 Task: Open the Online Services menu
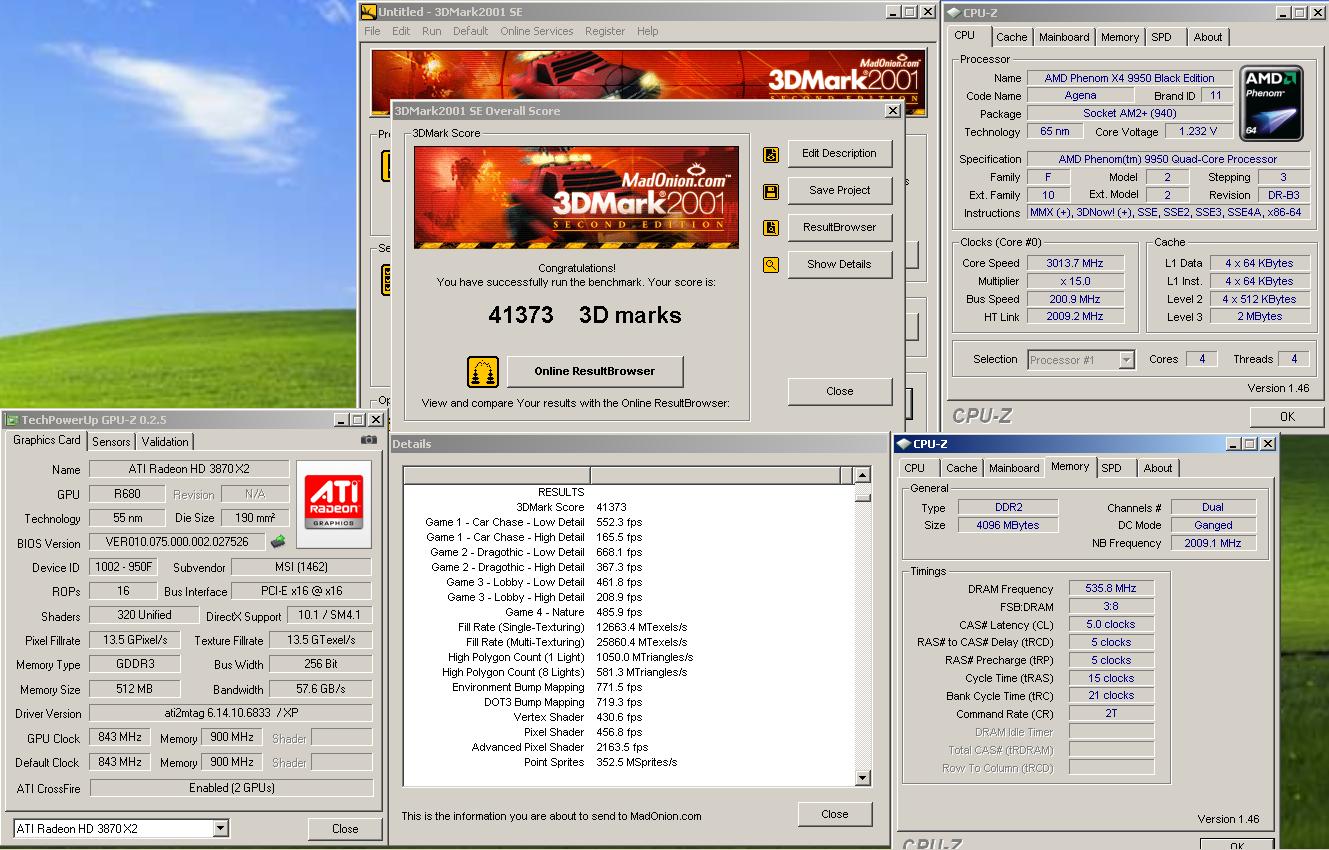tap(537, 31)
